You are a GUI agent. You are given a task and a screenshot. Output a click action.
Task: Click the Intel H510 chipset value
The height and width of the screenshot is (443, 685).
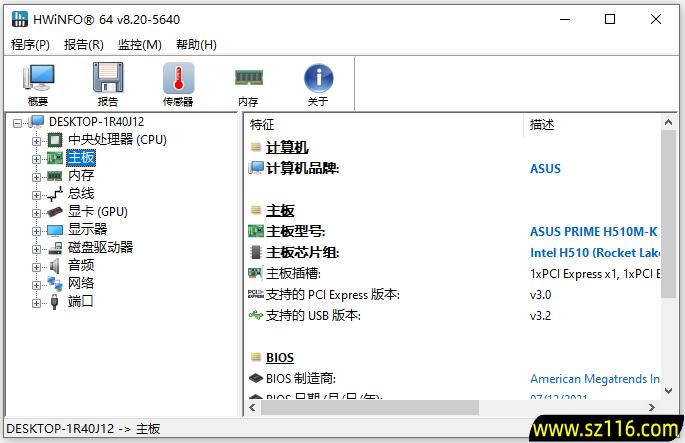[595, 253]
